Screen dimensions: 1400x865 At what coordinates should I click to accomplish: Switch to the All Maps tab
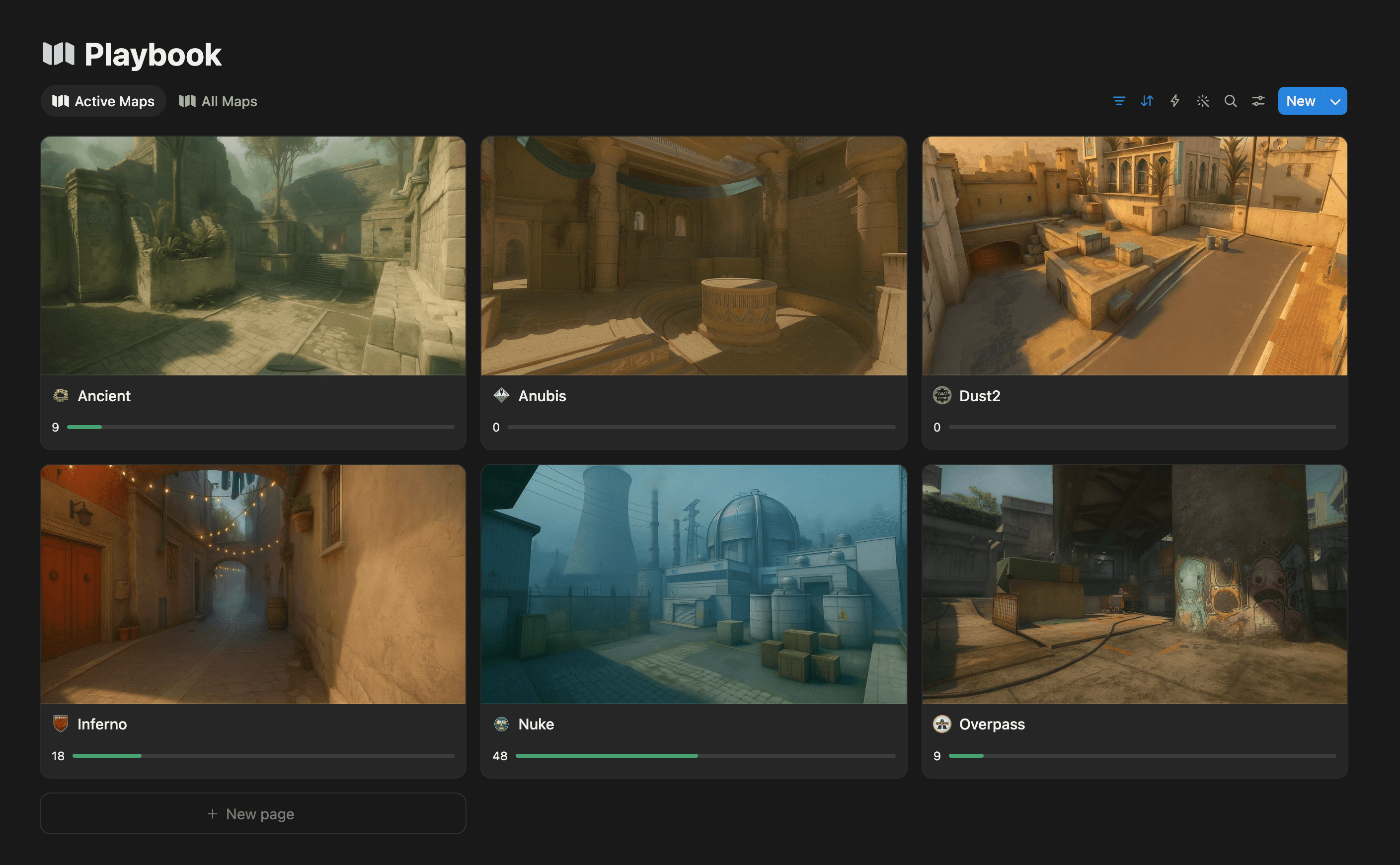point(218,101)
